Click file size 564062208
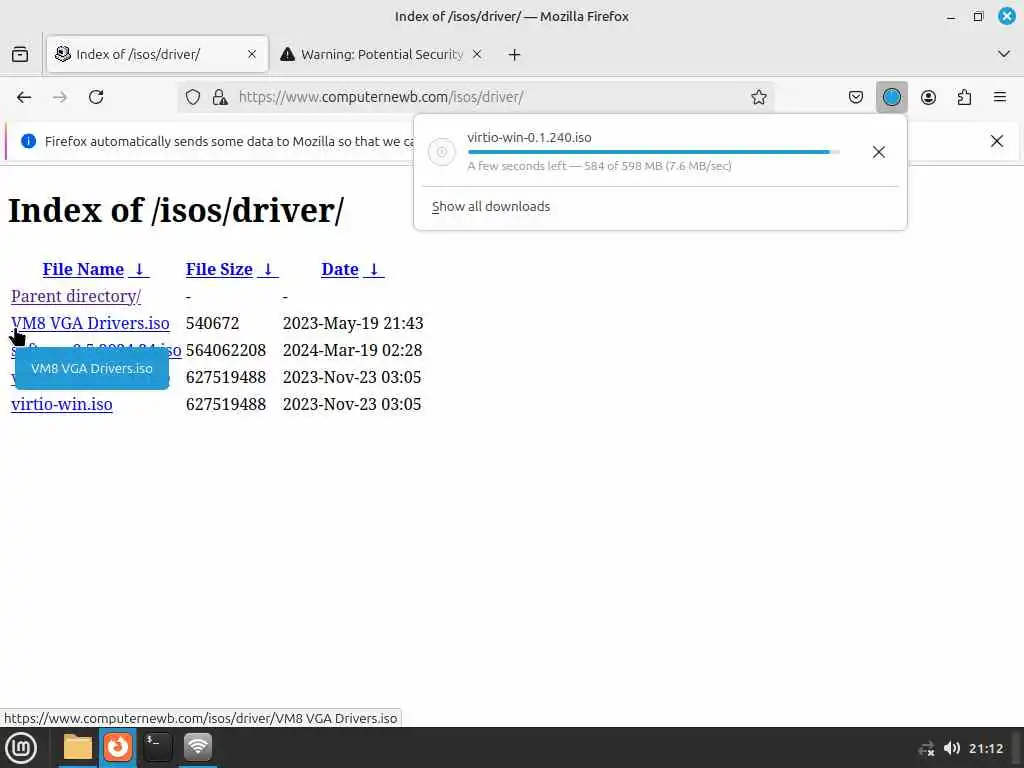 pyautogui.click(x=226, y=351)
